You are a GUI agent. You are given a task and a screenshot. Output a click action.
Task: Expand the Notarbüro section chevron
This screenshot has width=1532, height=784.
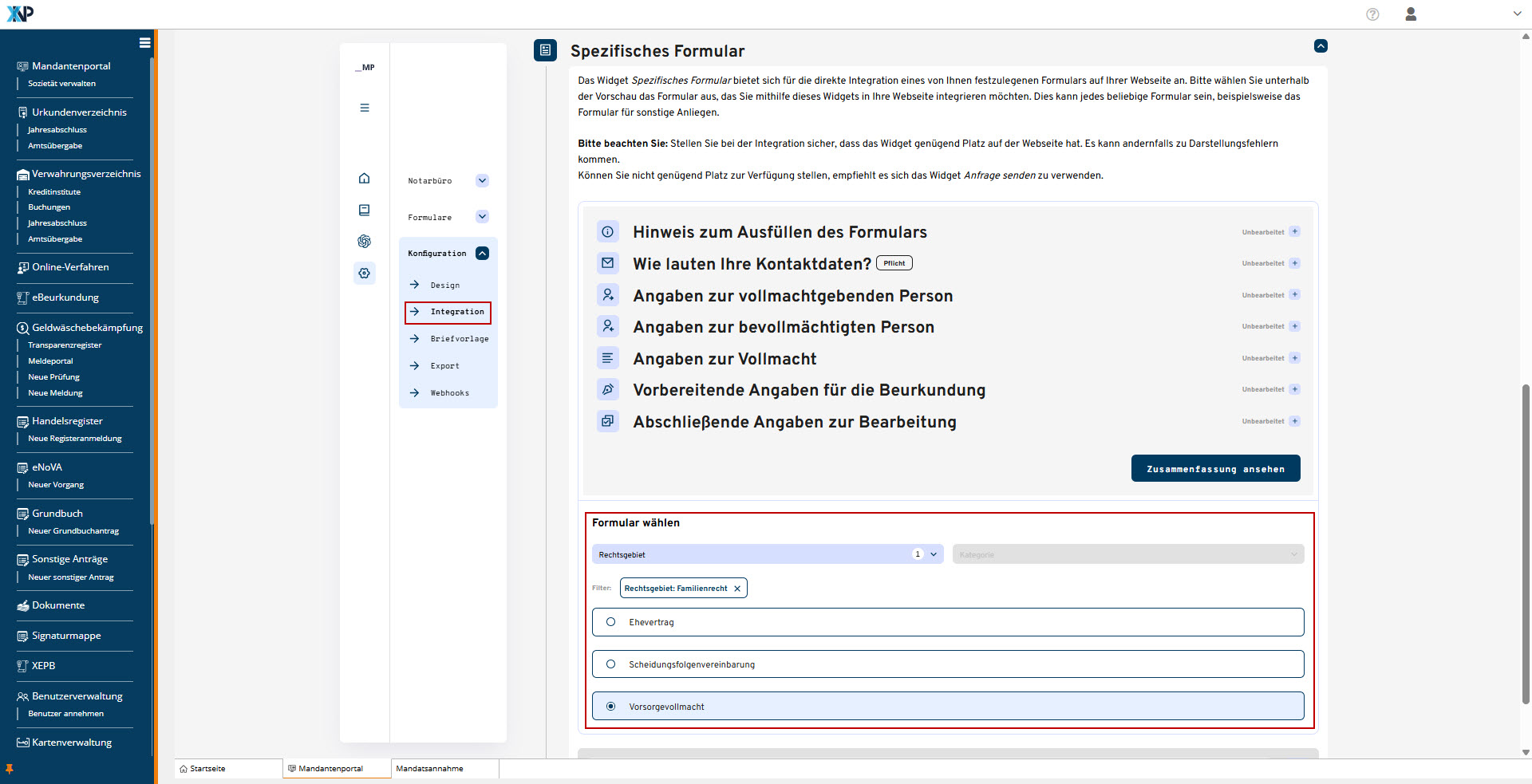(x=482, y=181)
